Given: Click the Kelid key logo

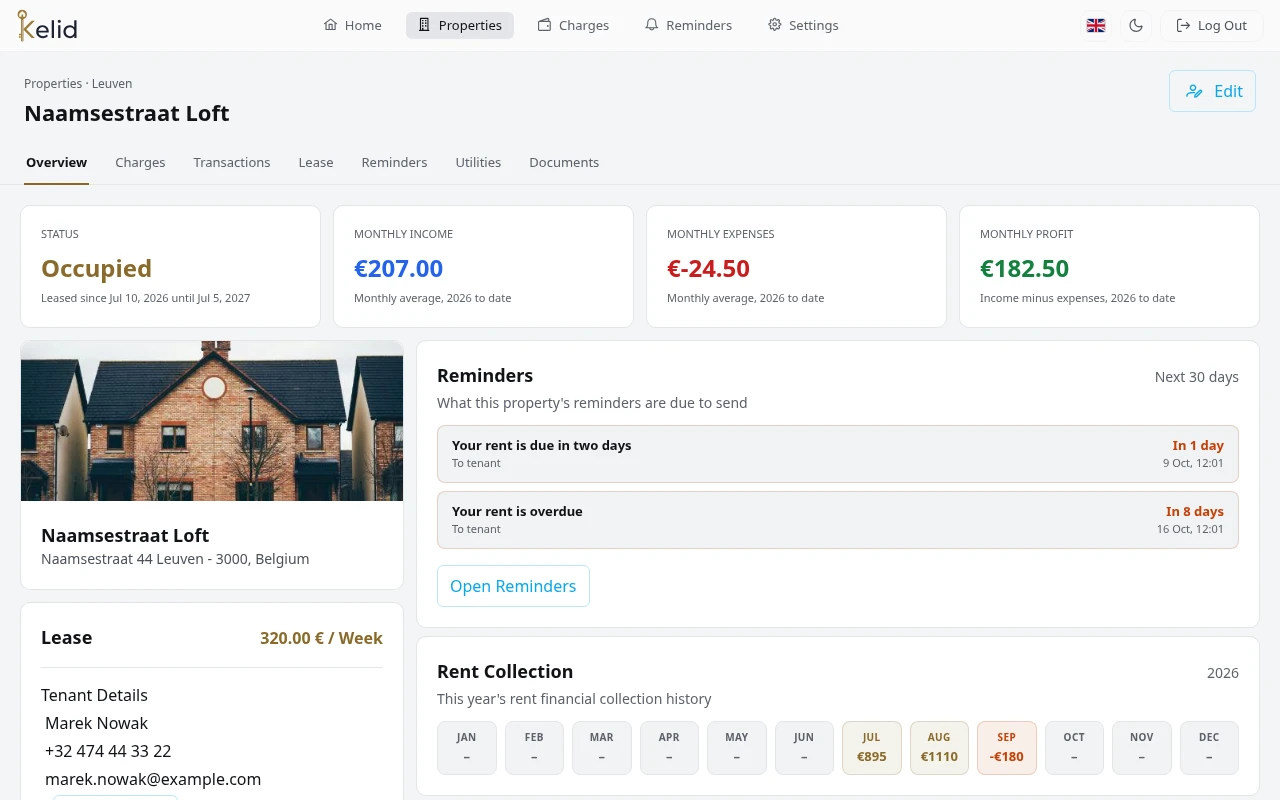Looking at the screenshot, I should [47, 25].
